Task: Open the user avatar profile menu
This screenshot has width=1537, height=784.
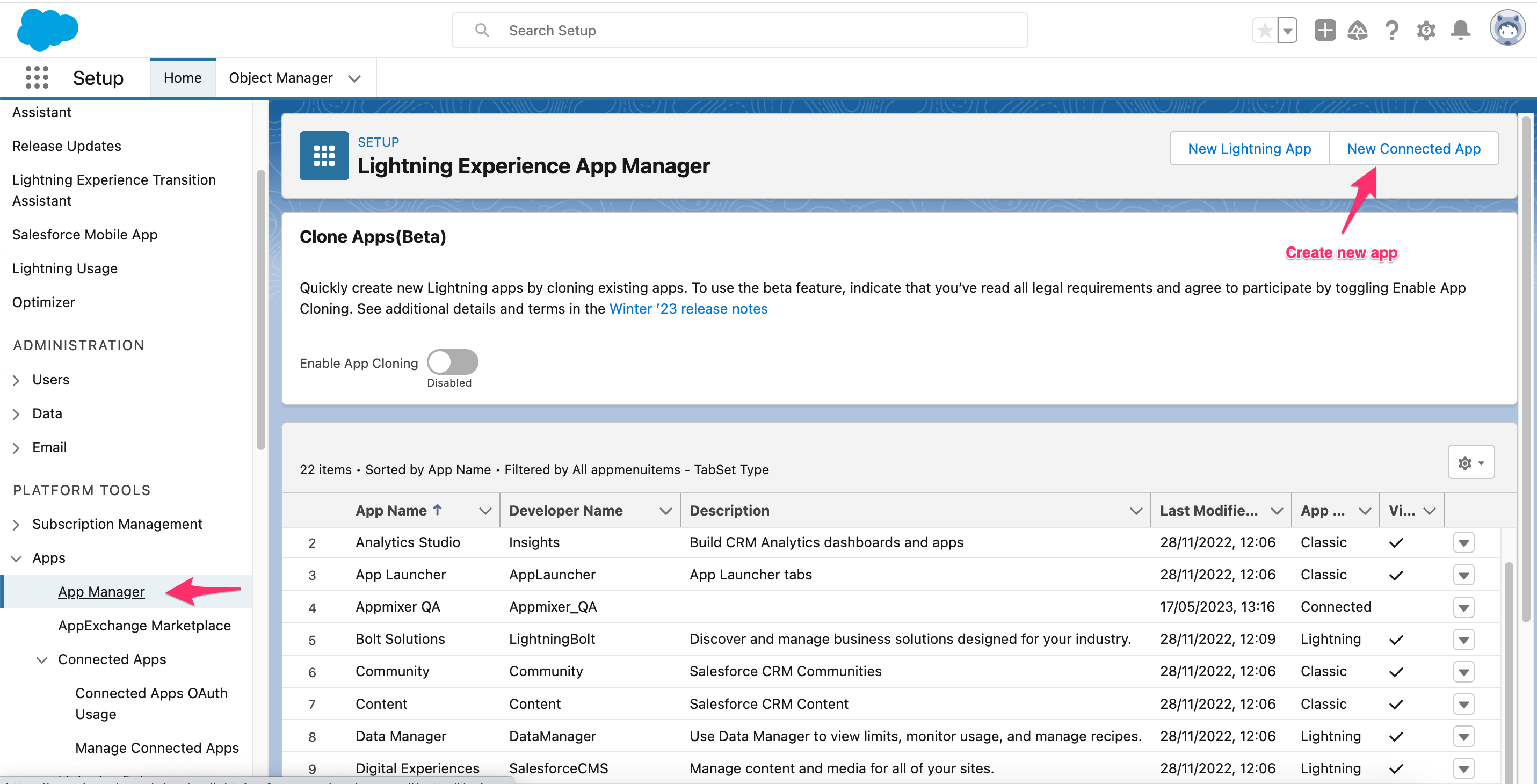Action: (1507, 28)
